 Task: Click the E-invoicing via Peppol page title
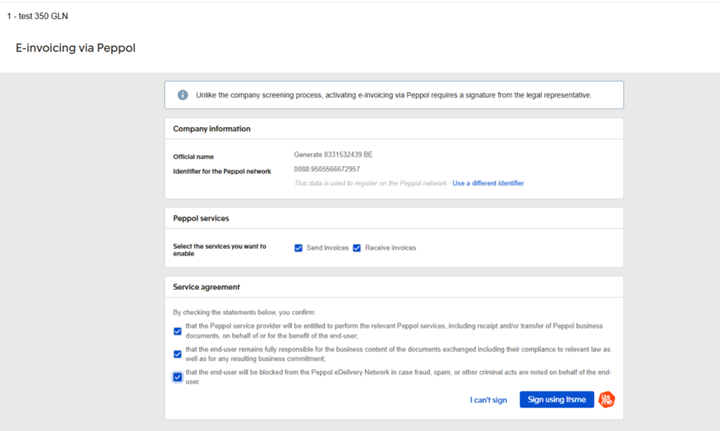pos(76,48)
